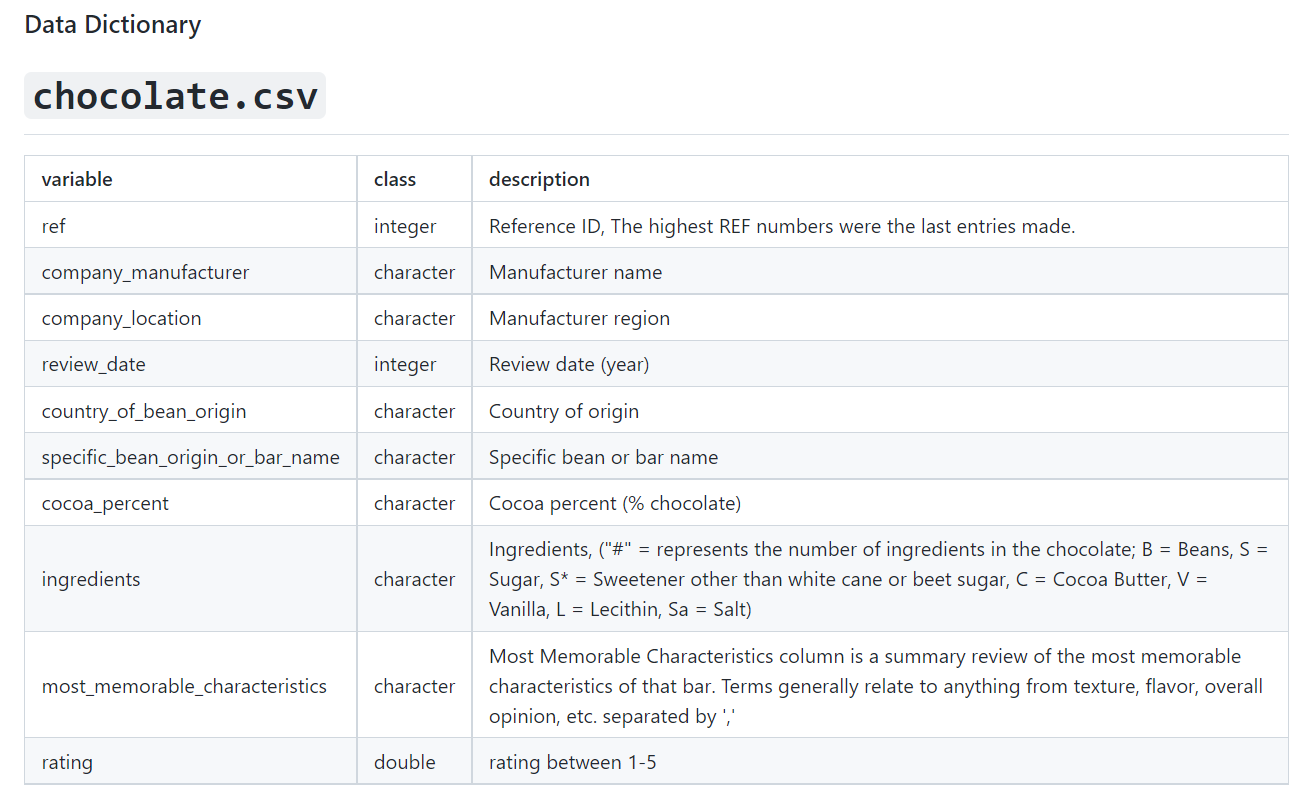
Task: Select the review_date variable name
Action: pyautogui.click(x=93, y=364)
